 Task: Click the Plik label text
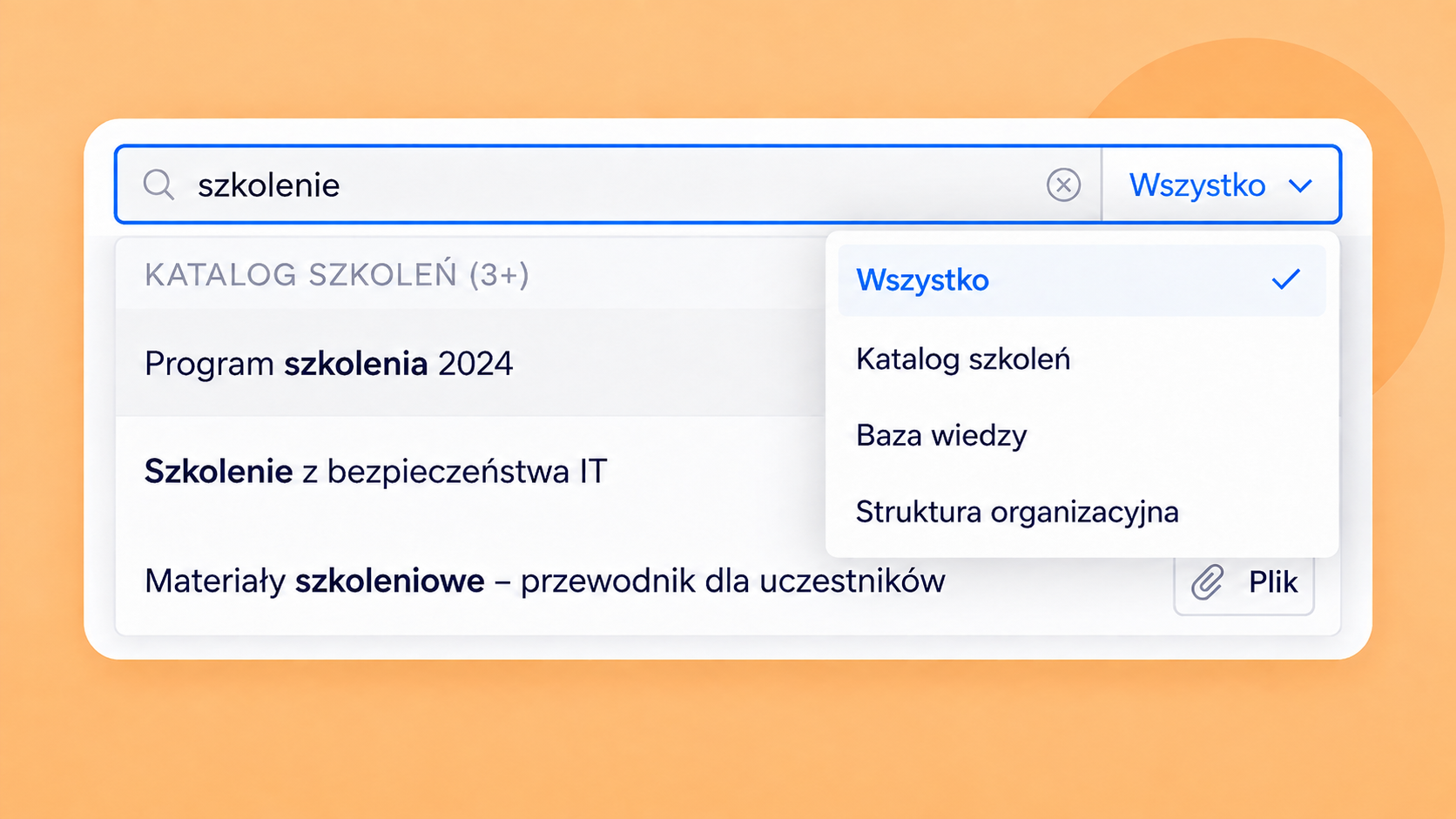coord(1273,582)
